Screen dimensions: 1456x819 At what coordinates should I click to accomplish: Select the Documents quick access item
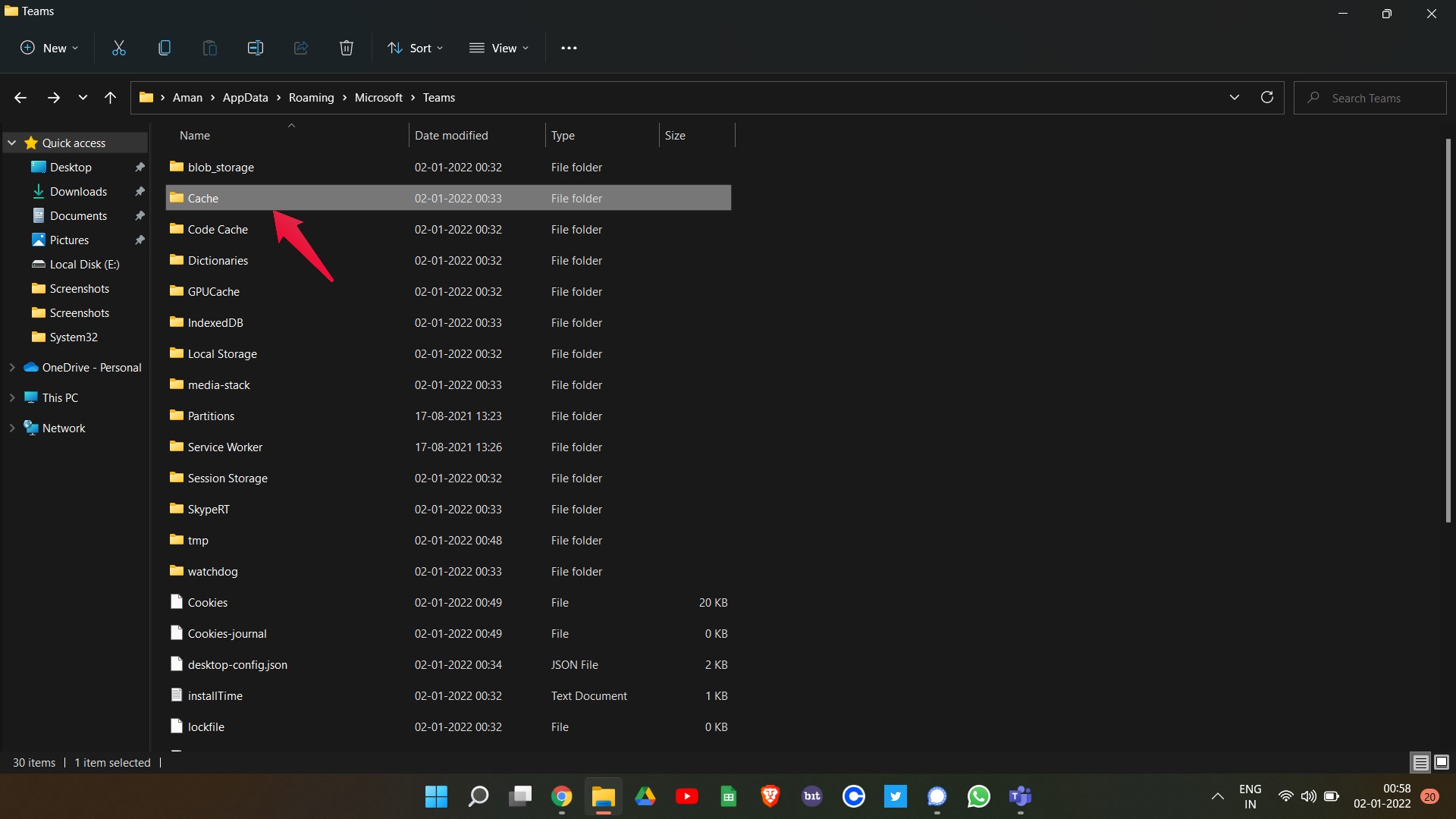tap(78, 215)
